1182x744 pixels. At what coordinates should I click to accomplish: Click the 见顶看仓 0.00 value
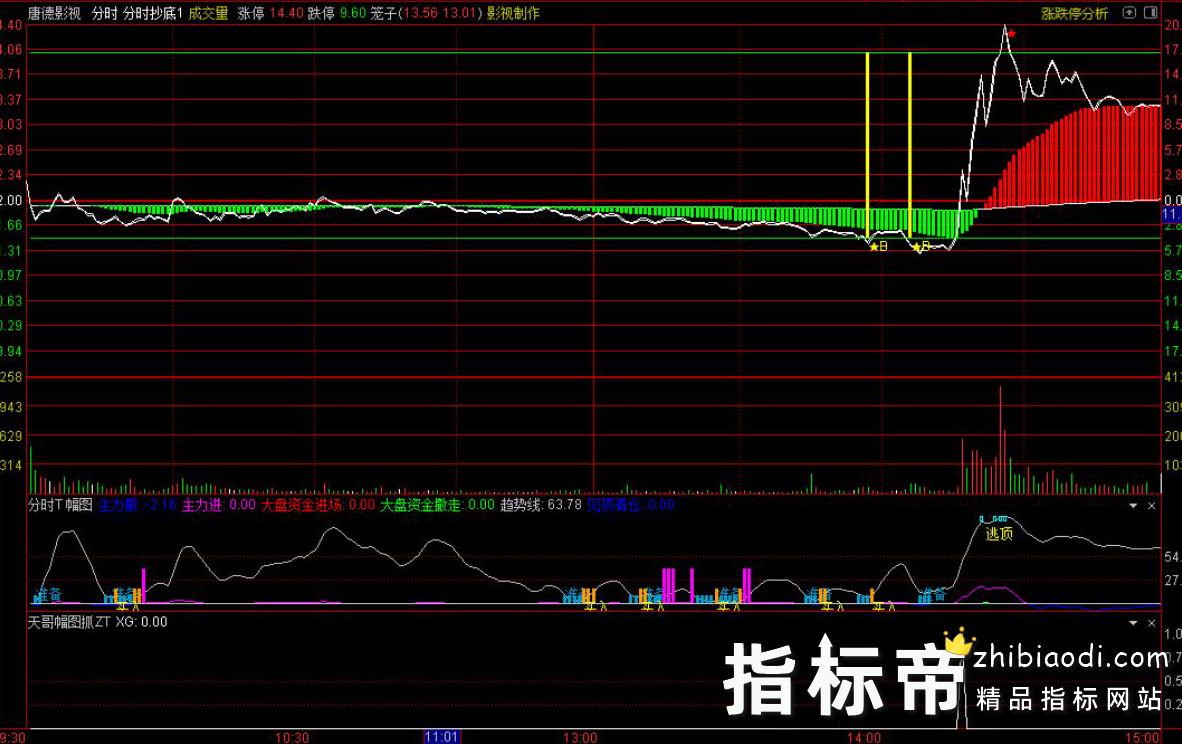click(631, 504)
